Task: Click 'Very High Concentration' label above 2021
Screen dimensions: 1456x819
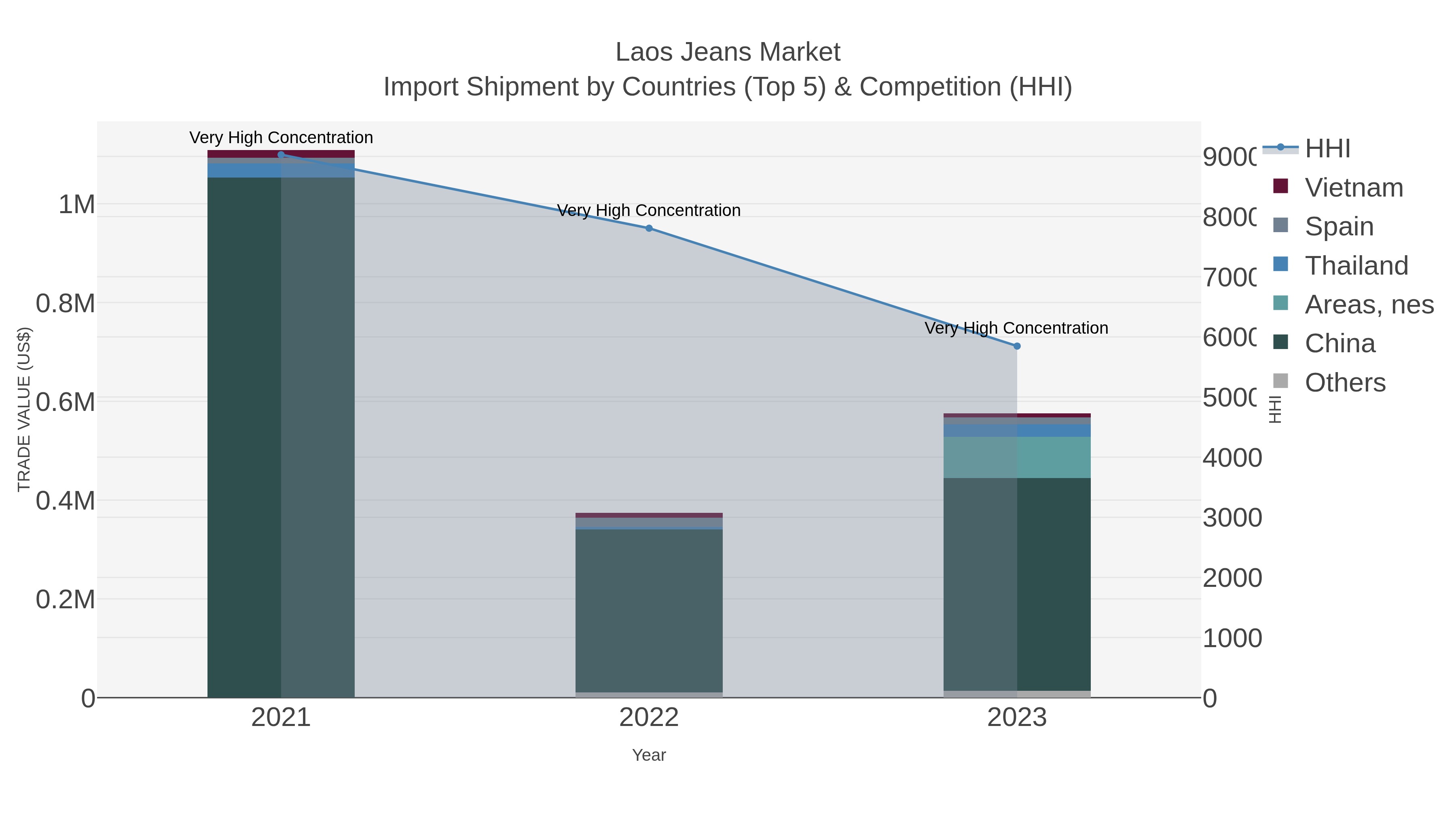Action: click(x=281, y=138)
